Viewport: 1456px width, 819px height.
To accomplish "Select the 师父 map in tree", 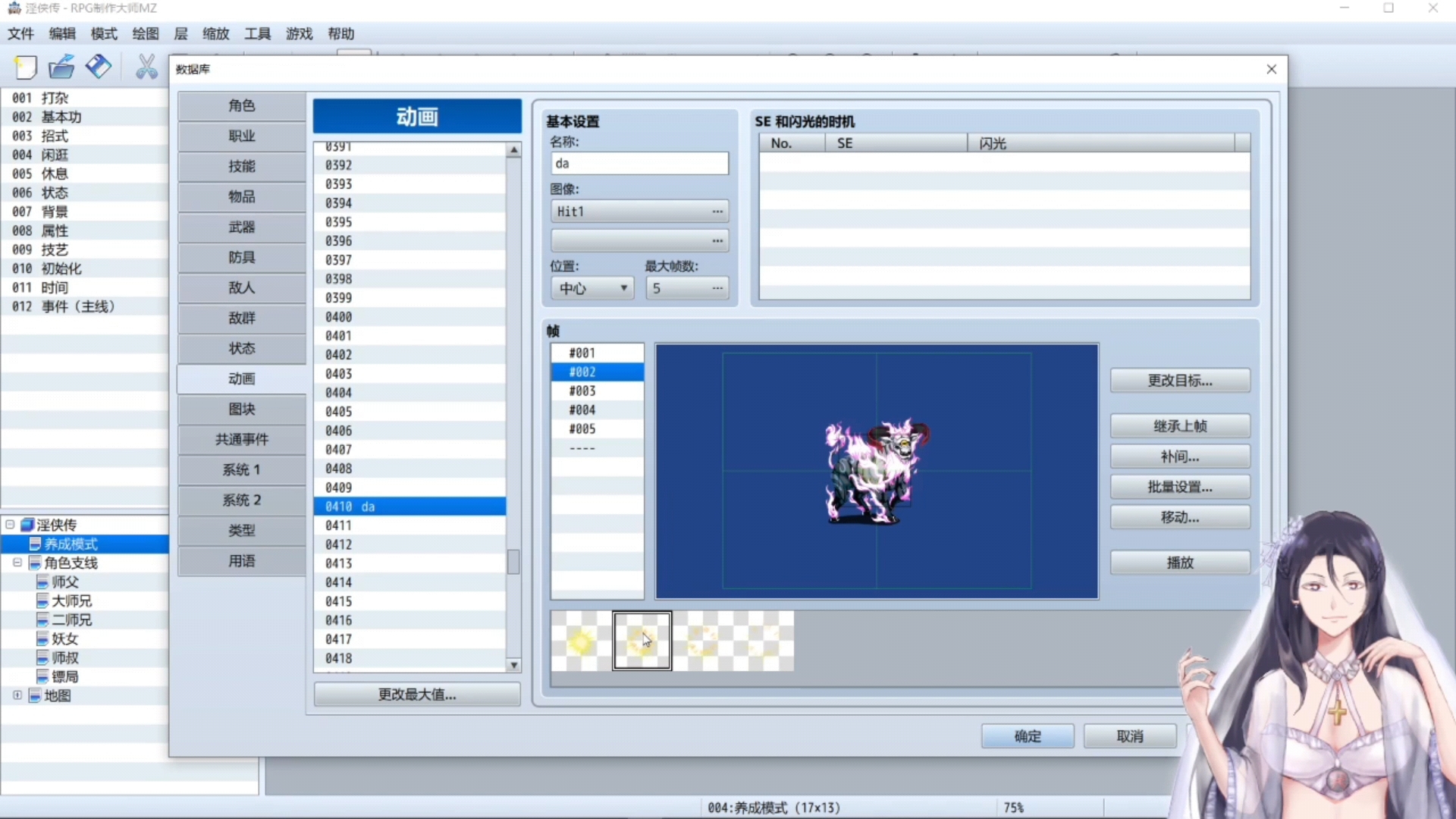I will tap(65, 582).
